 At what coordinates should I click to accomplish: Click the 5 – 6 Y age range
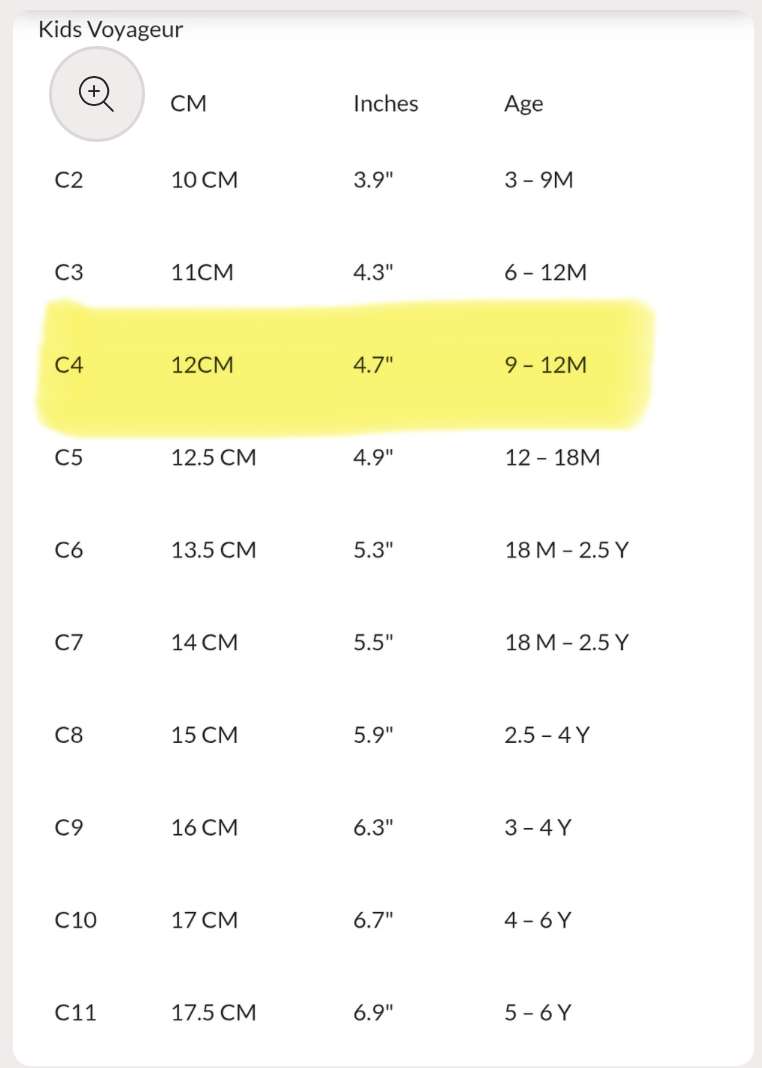tap(537, 1012)
